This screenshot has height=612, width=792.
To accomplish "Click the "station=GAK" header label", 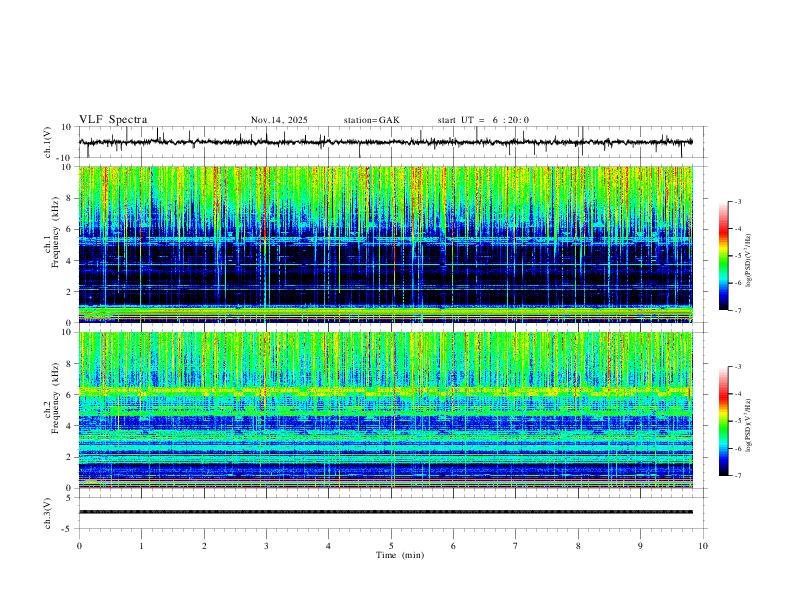I will tap(371, 120).
